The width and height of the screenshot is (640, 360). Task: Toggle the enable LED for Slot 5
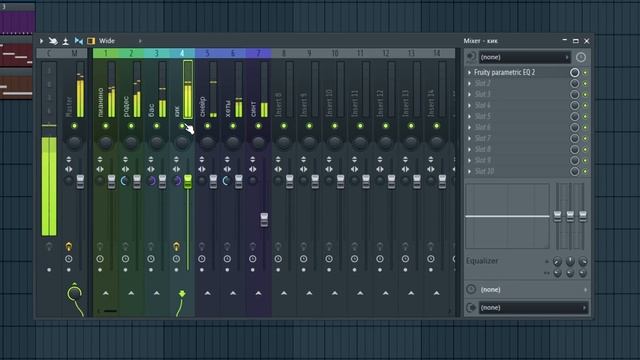585,117
